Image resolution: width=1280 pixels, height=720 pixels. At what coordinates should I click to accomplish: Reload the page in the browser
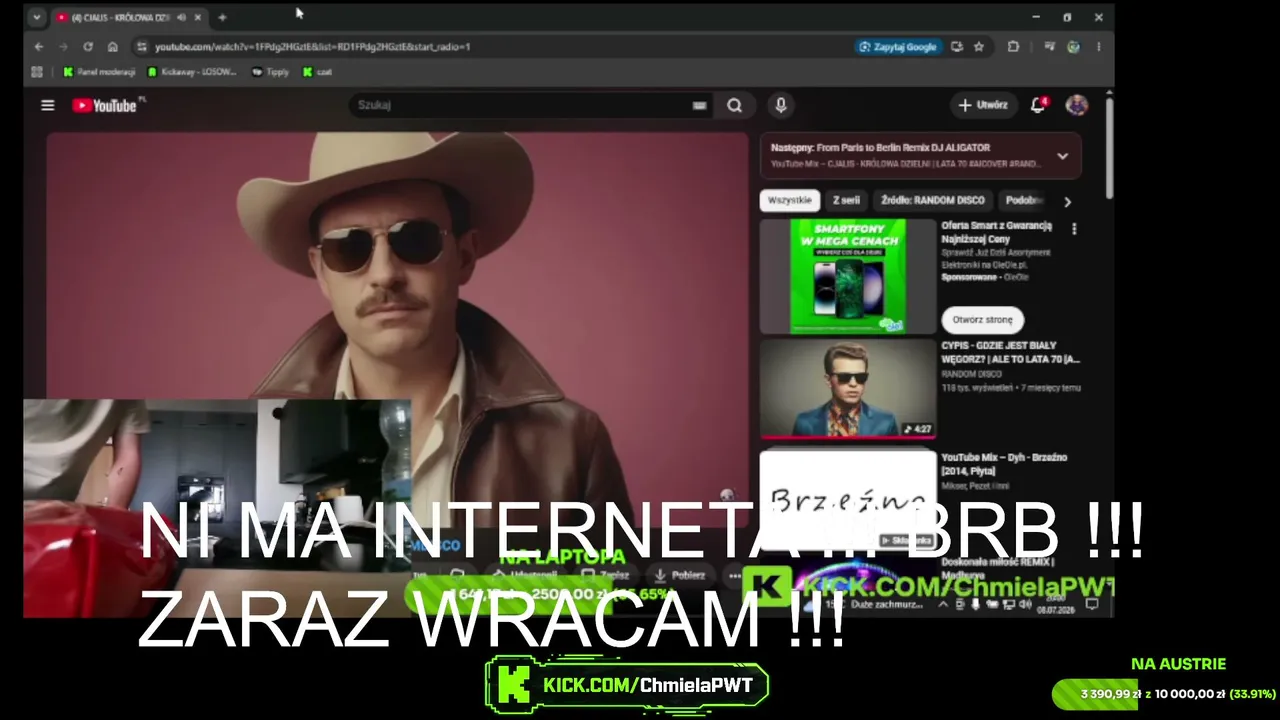pyautogui.click(x=88, y=47)
